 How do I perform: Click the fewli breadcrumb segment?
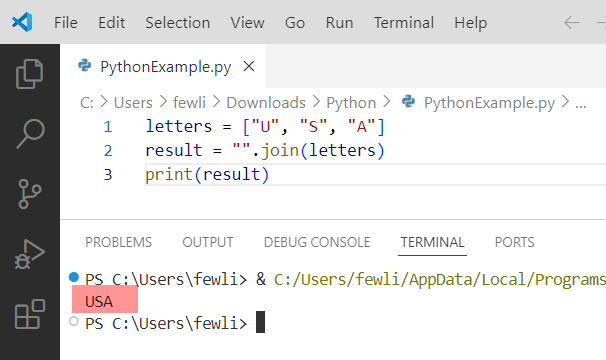(189, 102)
